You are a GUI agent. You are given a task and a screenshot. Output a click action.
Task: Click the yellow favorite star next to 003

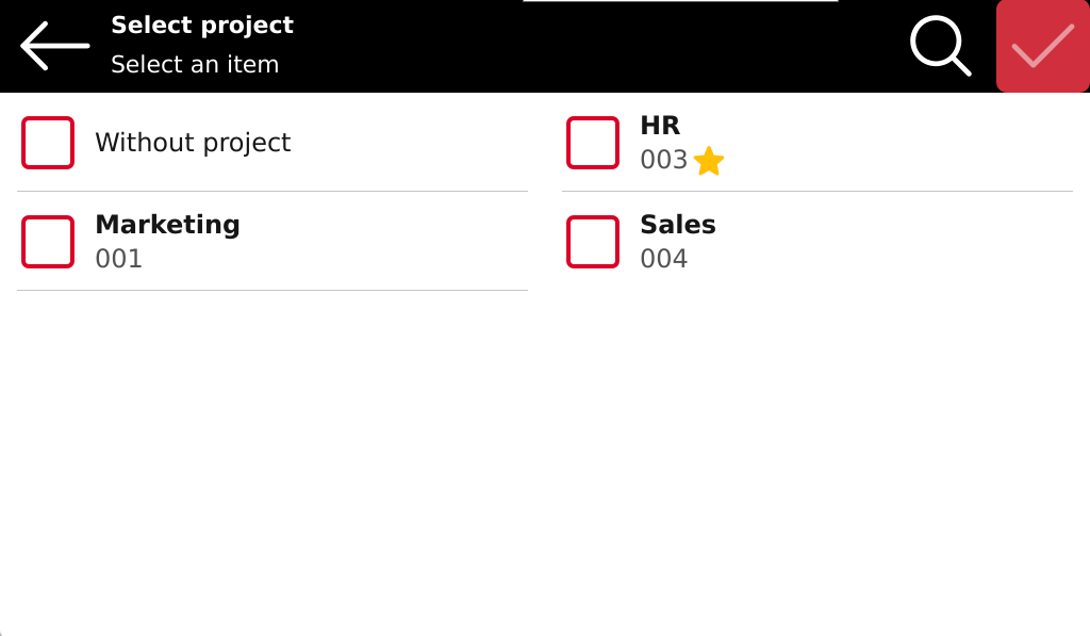709,161
